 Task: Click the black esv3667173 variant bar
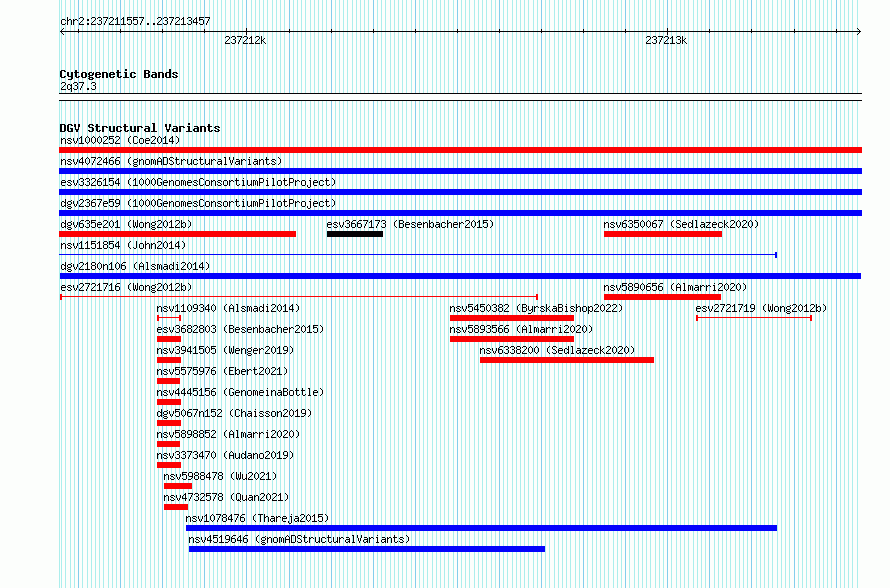355,234
